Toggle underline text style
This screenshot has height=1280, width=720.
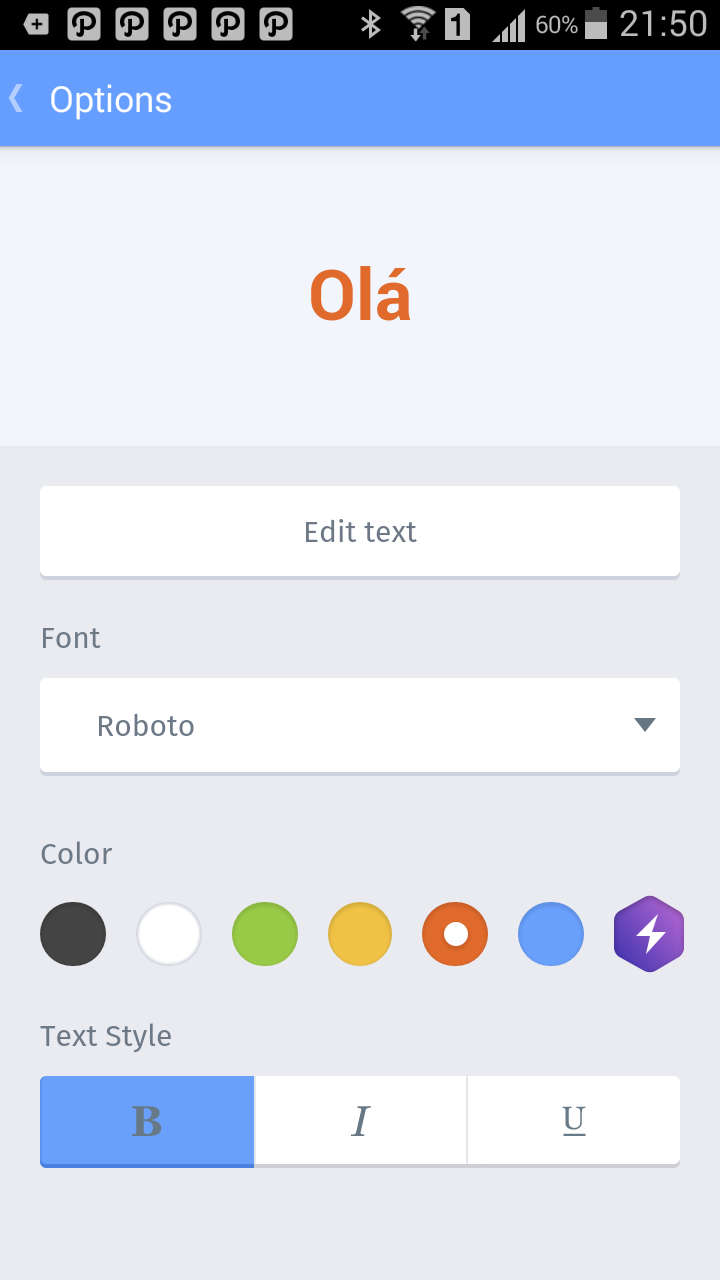pyautogui.click(x=574, y=1121)
